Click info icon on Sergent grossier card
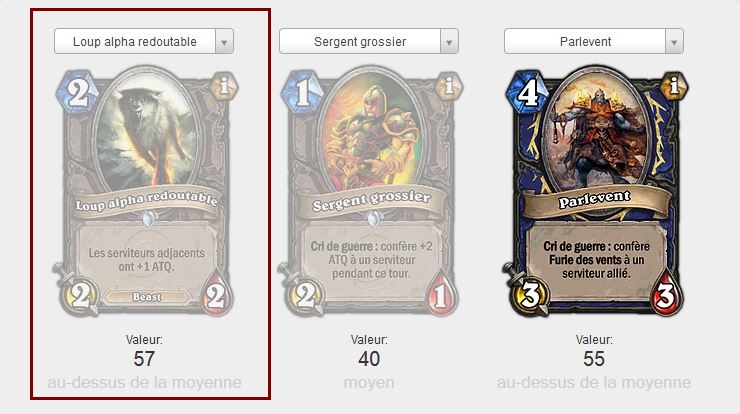The height and width of the screenshot is (414, 740). point(449,86)
